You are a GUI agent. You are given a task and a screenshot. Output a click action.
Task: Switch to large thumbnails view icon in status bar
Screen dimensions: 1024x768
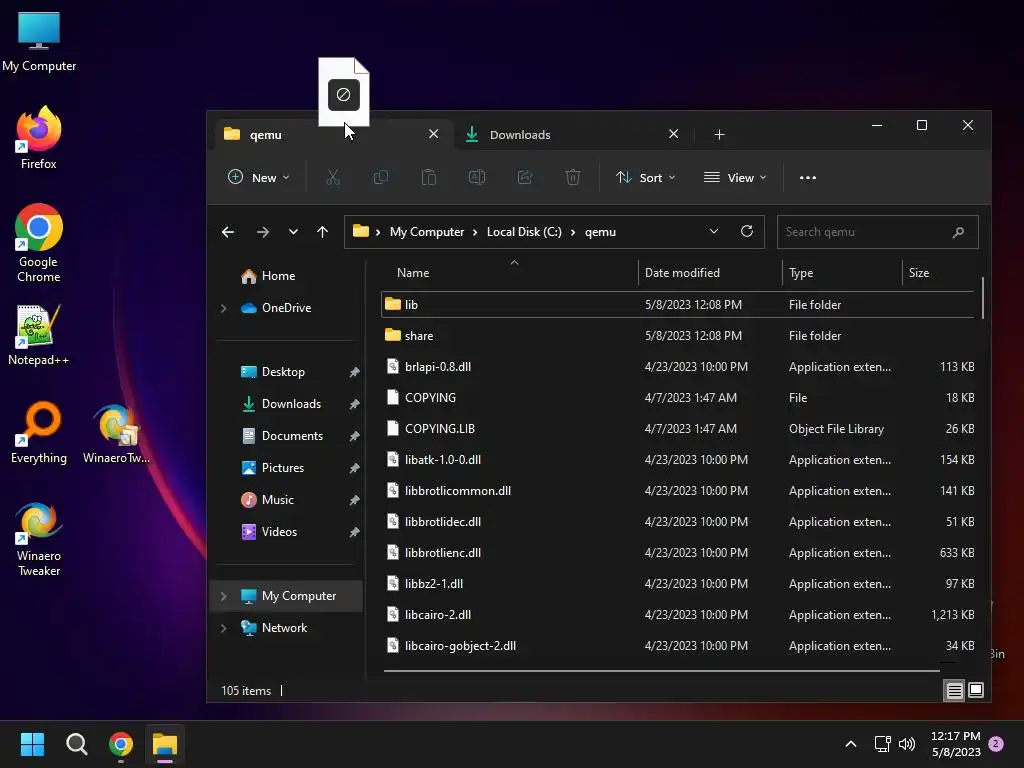click(976, 690)
